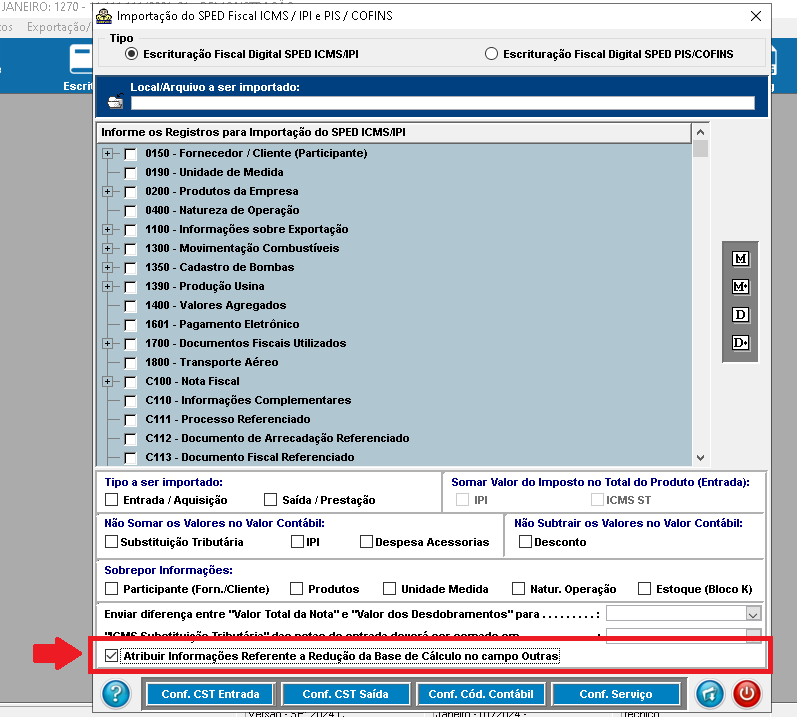Enable Entrada / Aquisição checkbox
This screenshot has width=797, height=717.
[x=111, y=500]
